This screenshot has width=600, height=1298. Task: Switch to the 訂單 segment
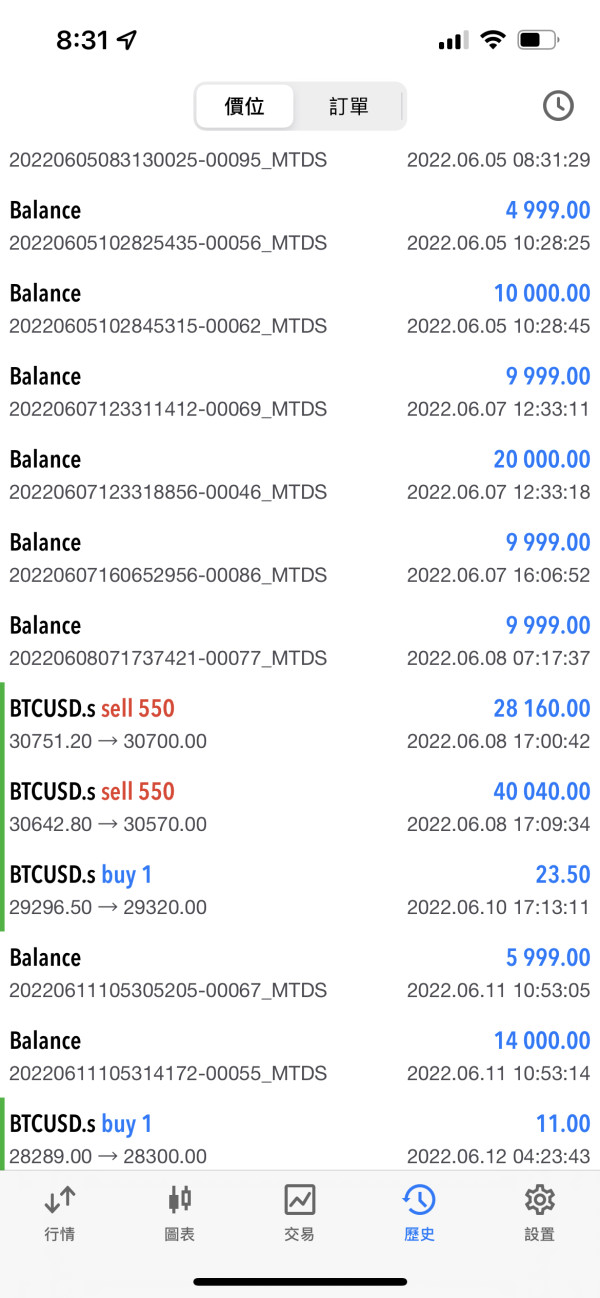point(349,106)
